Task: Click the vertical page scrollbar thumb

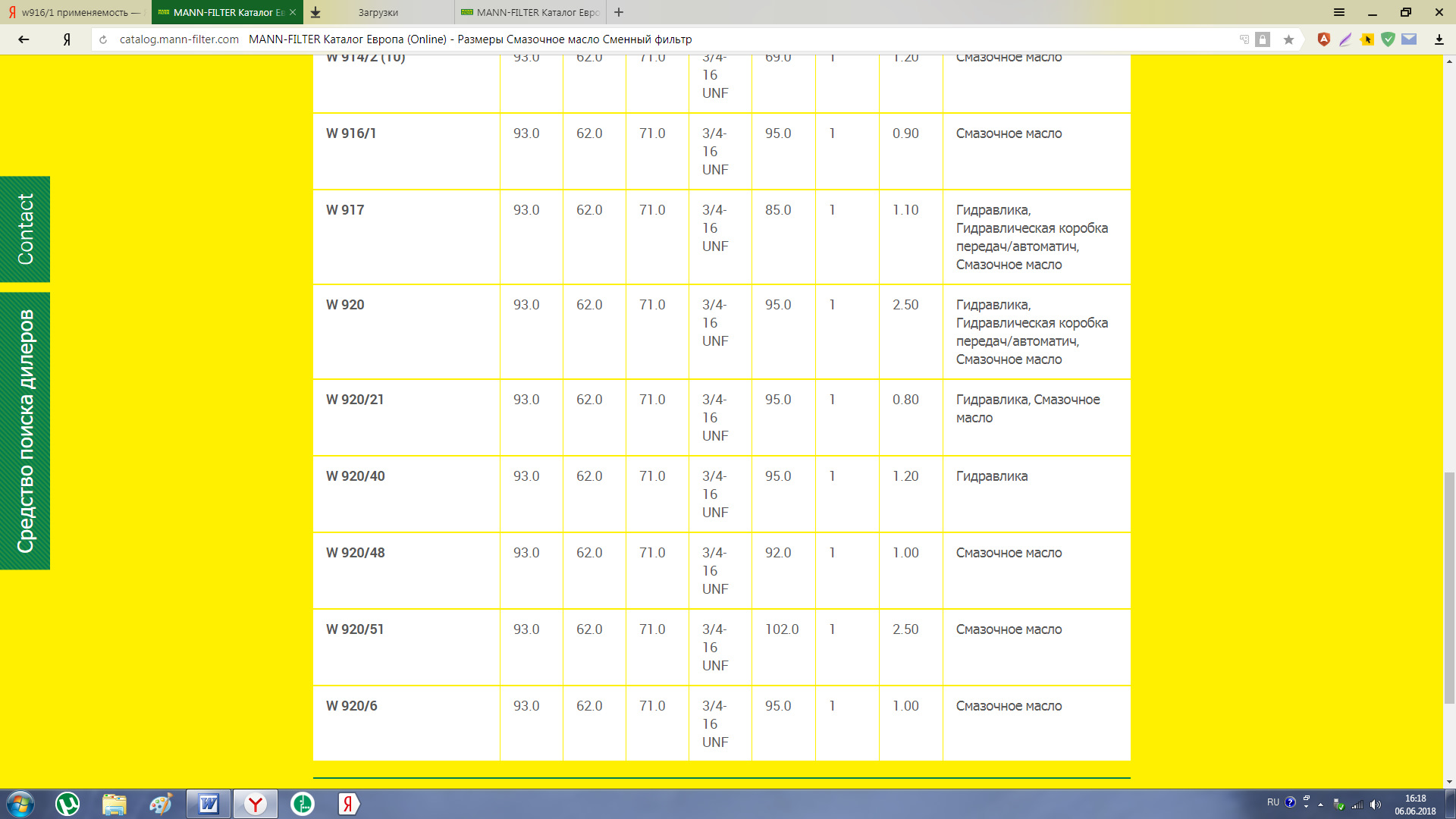Action: point(1449,588)
